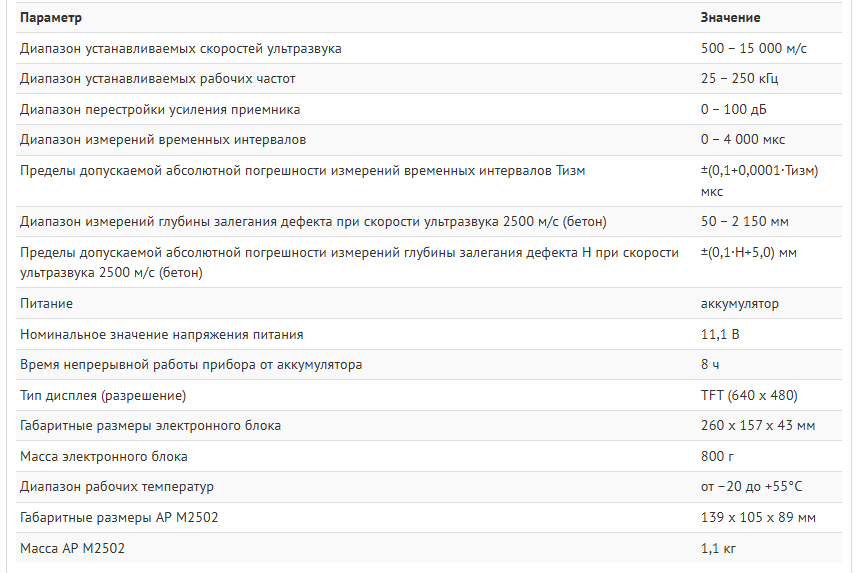Select the "500 – 15 000 м/с" value cell
The height and width of the screenshot is (573, 856).
point(754,48)
